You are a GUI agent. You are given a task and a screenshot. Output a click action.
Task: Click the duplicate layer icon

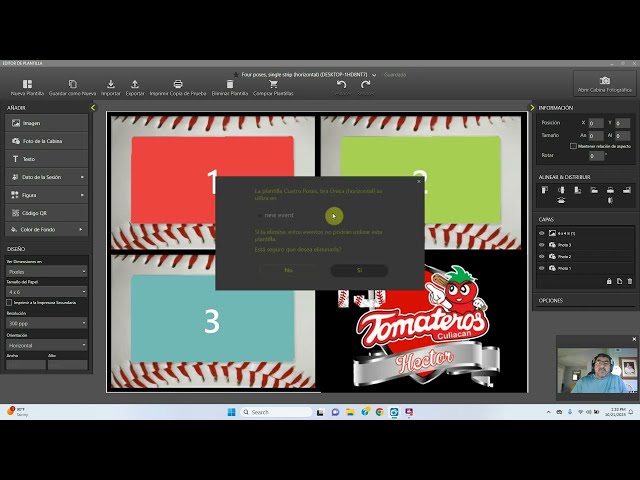619,281
